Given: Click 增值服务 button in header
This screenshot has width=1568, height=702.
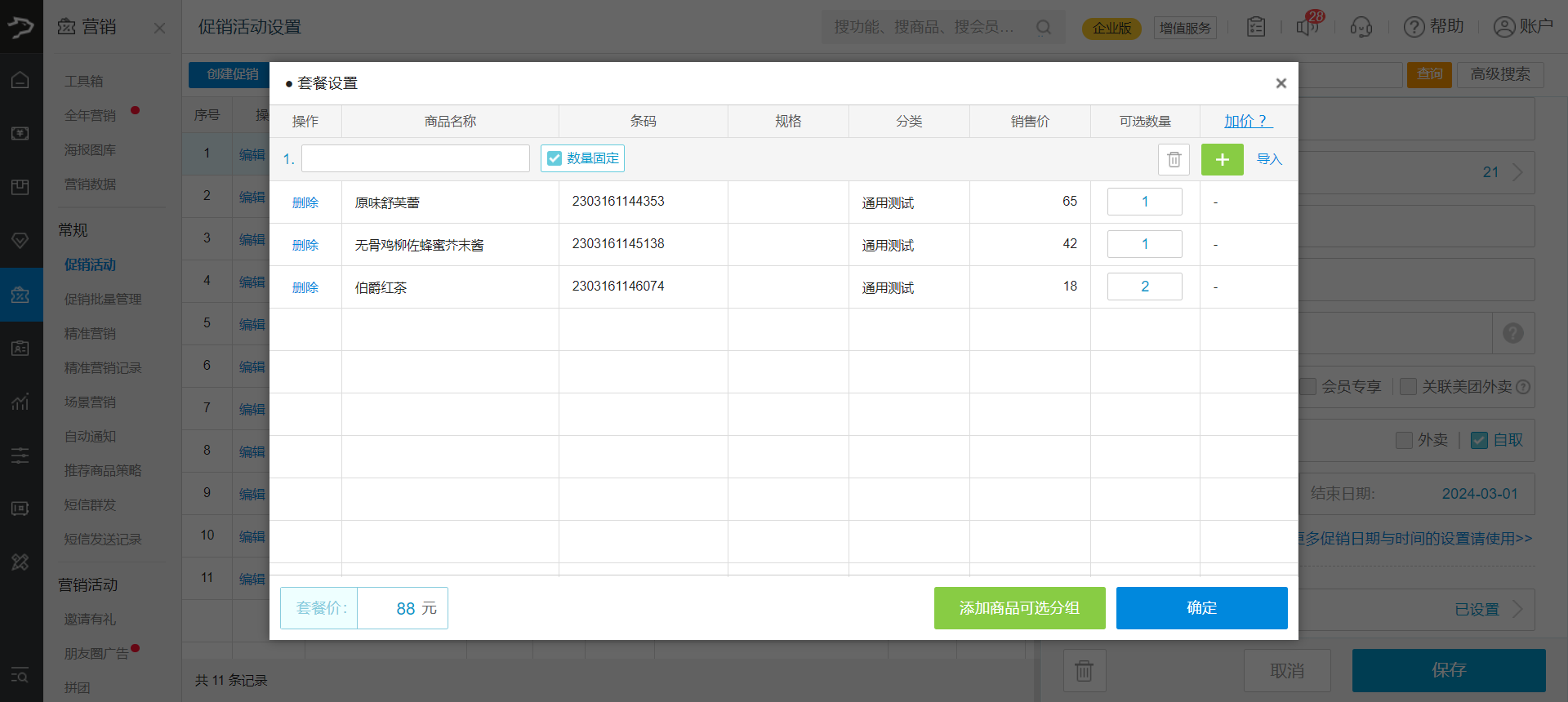Looking at the screenshot, I should tap(1185, 28).
